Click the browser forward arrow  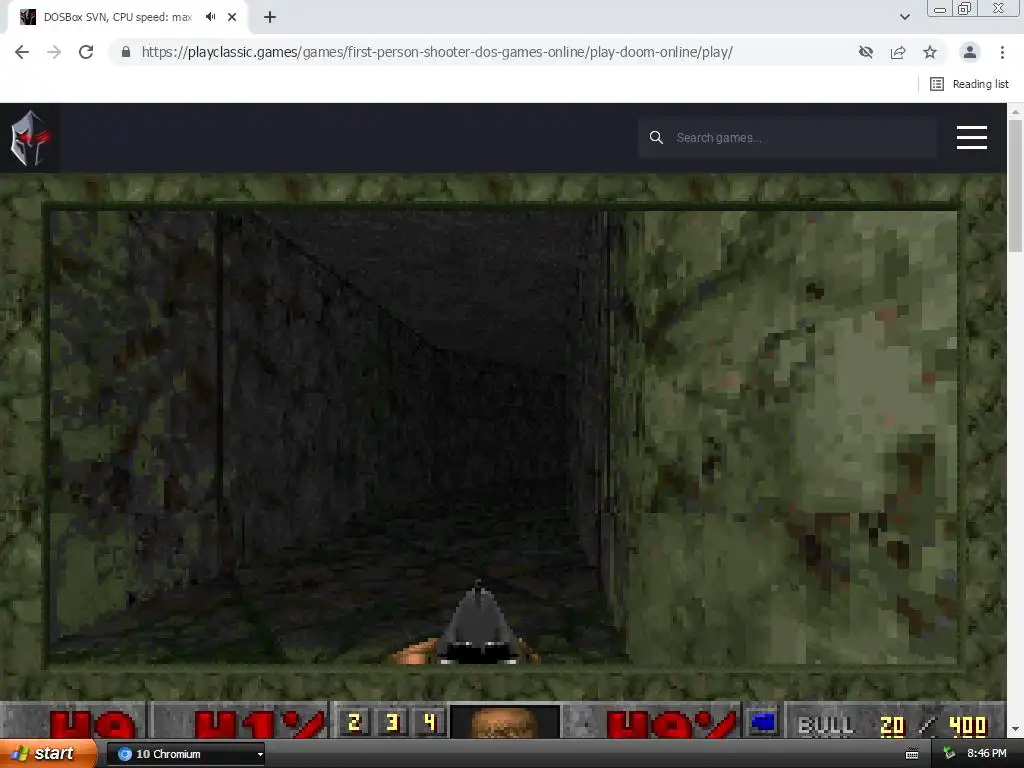pyautogui.click(x=54, y=52)
